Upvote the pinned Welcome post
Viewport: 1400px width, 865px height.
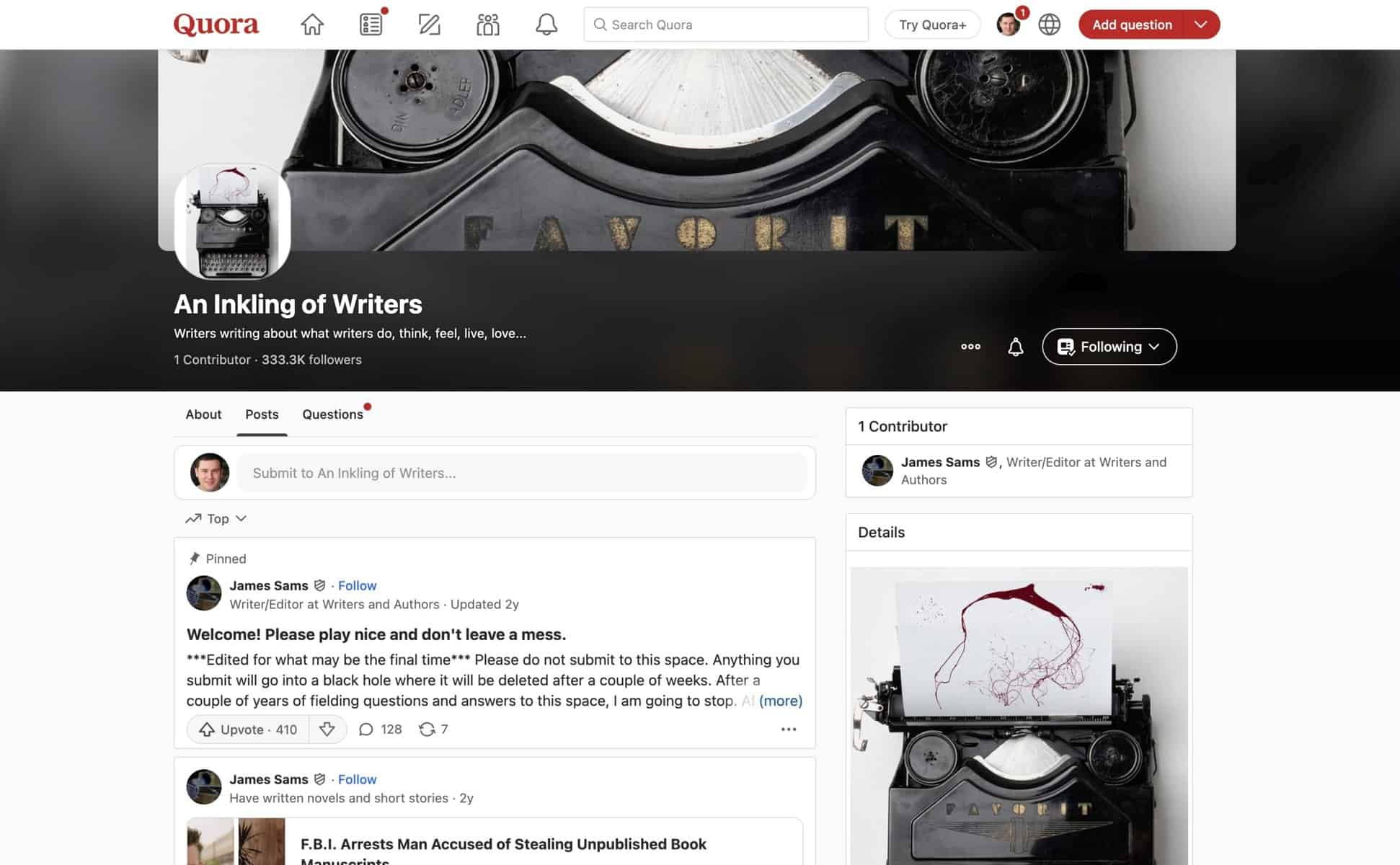click(x=248, y=729)
